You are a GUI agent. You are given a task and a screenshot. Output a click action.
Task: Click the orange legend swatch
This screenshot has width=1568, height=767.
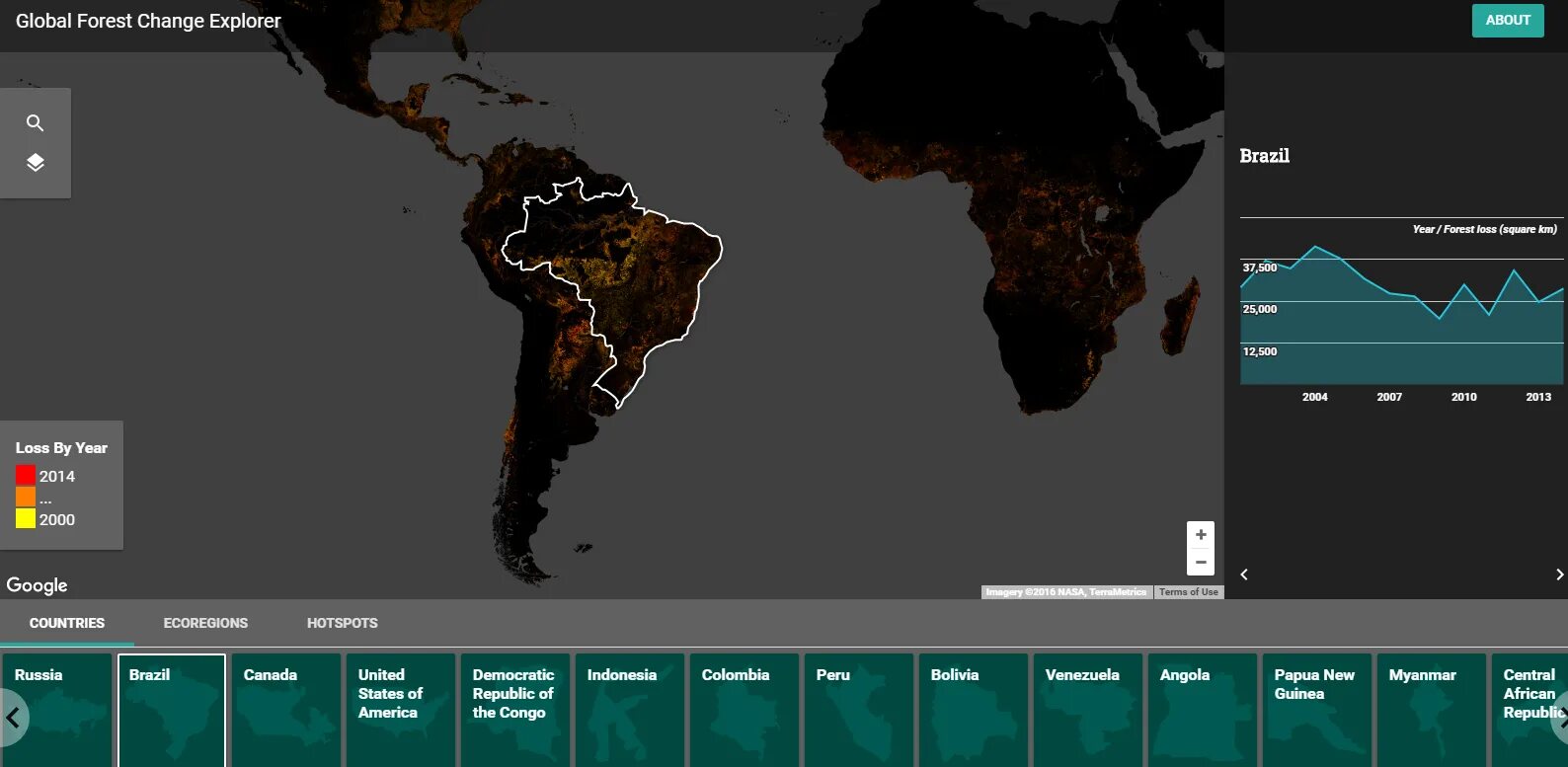click(x=26, y=497)
